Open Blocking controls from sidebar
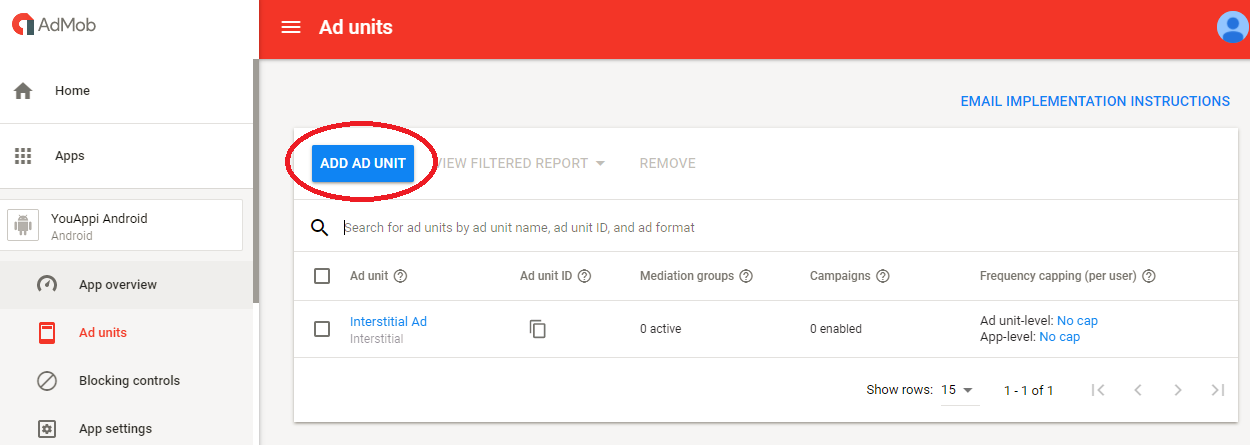 pos(129,380)
